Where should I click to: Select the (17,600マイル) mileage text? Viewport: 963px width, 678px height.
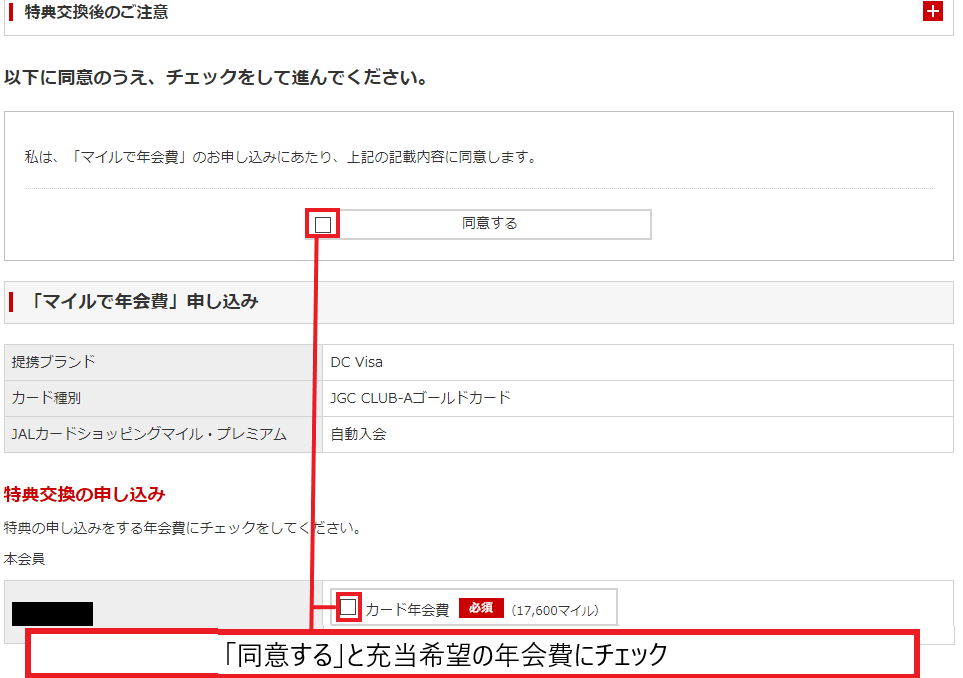point(555,609)
